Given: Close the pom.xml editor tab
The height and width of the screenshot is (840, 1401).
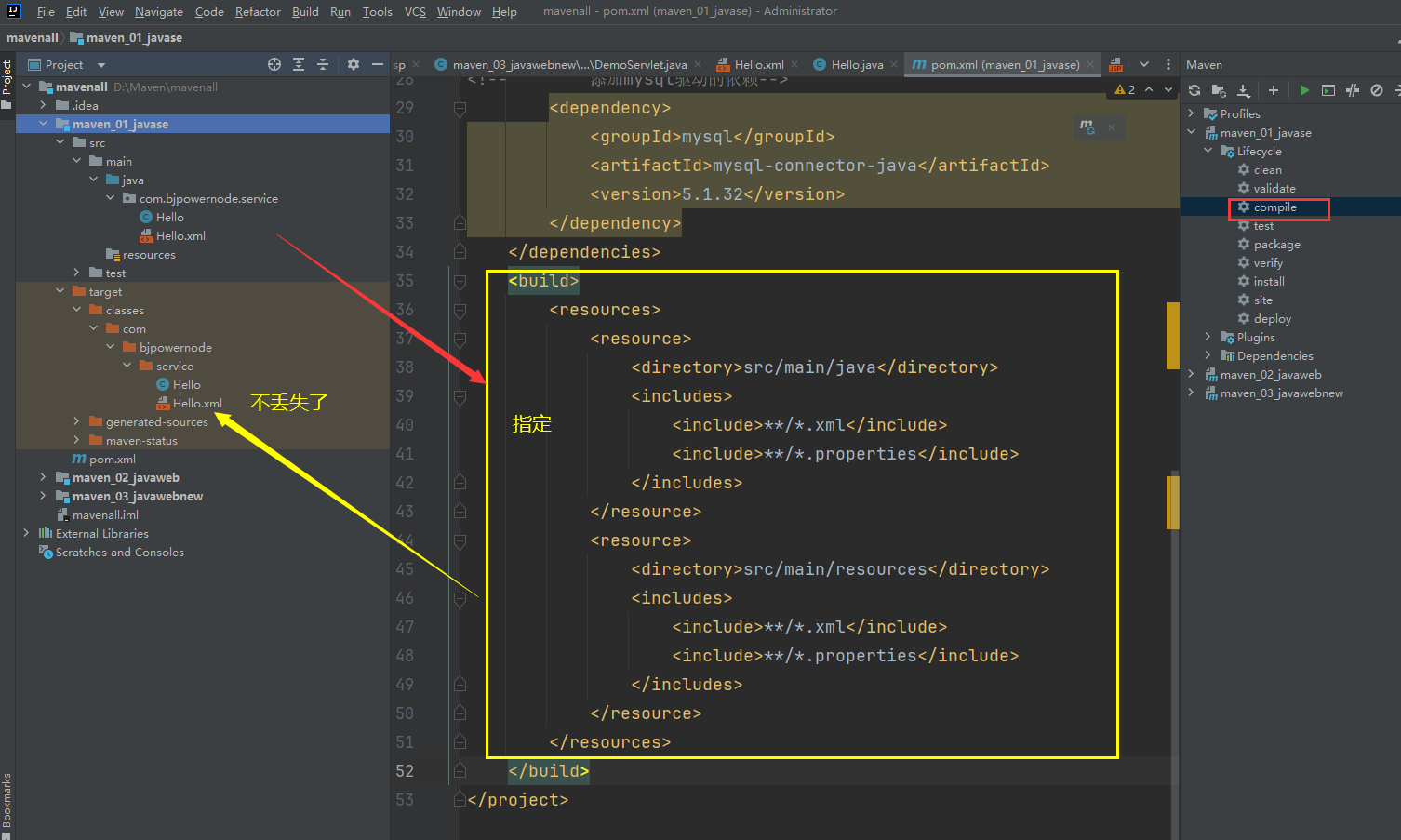Looking at the screenshot, I should (1090, 64).
